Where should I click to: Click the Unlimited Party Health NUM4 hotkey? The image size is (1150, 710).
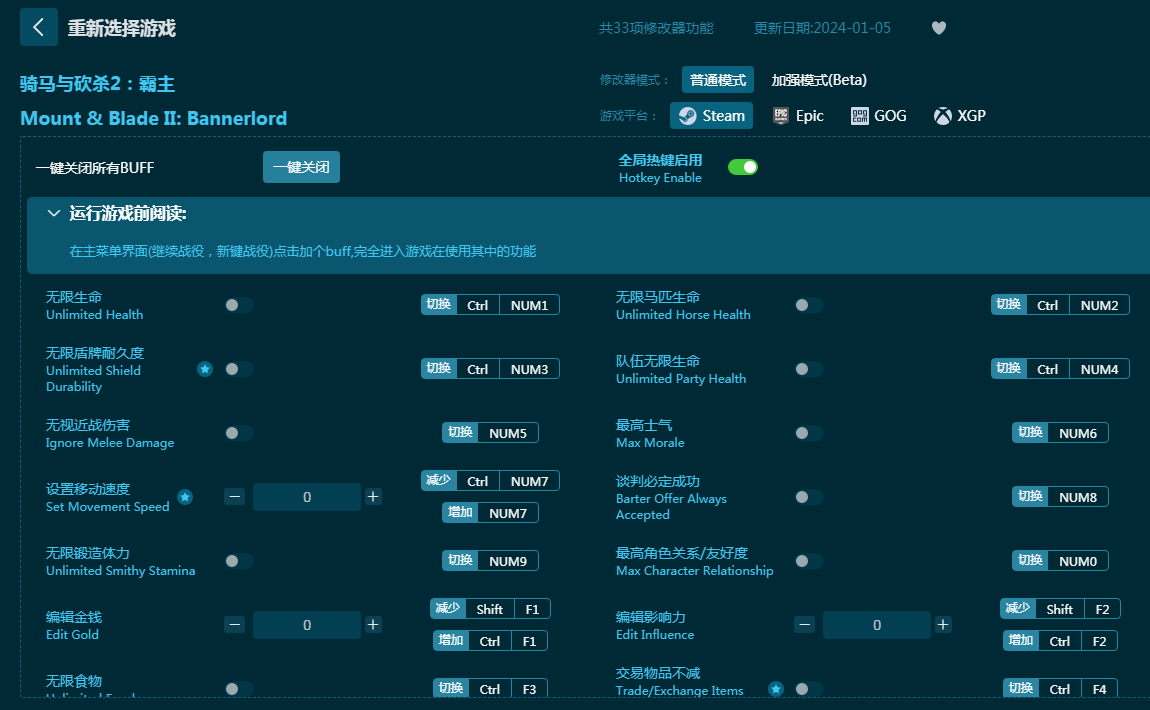(1061, 369)
